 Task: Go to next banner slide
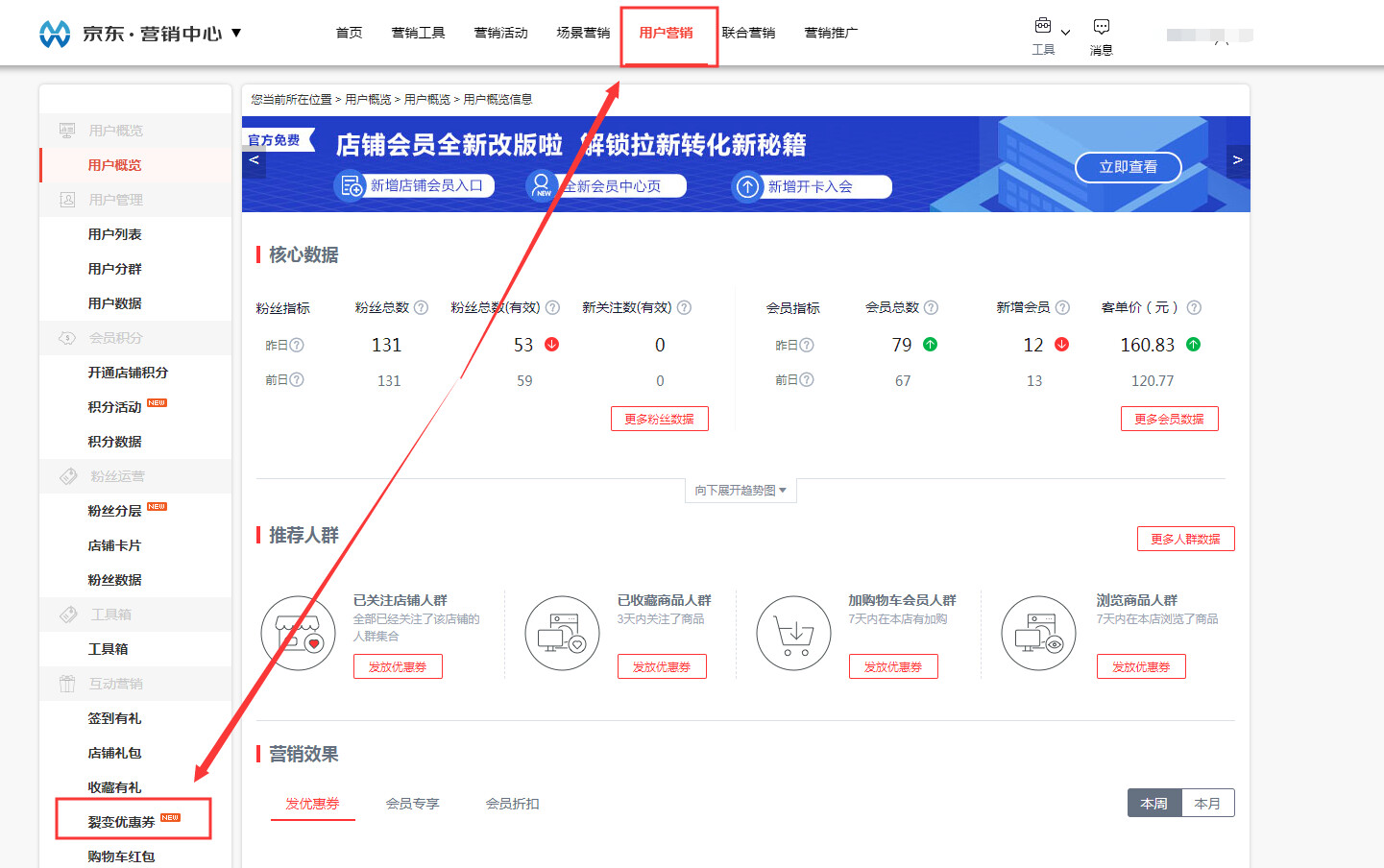(1238, 160)
